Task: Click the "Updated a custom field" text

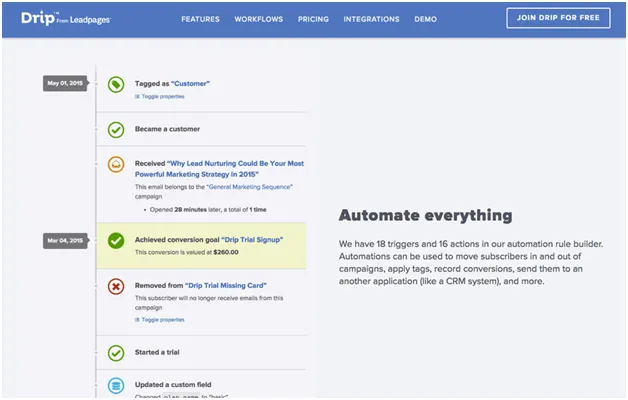Action: (173, 384)
